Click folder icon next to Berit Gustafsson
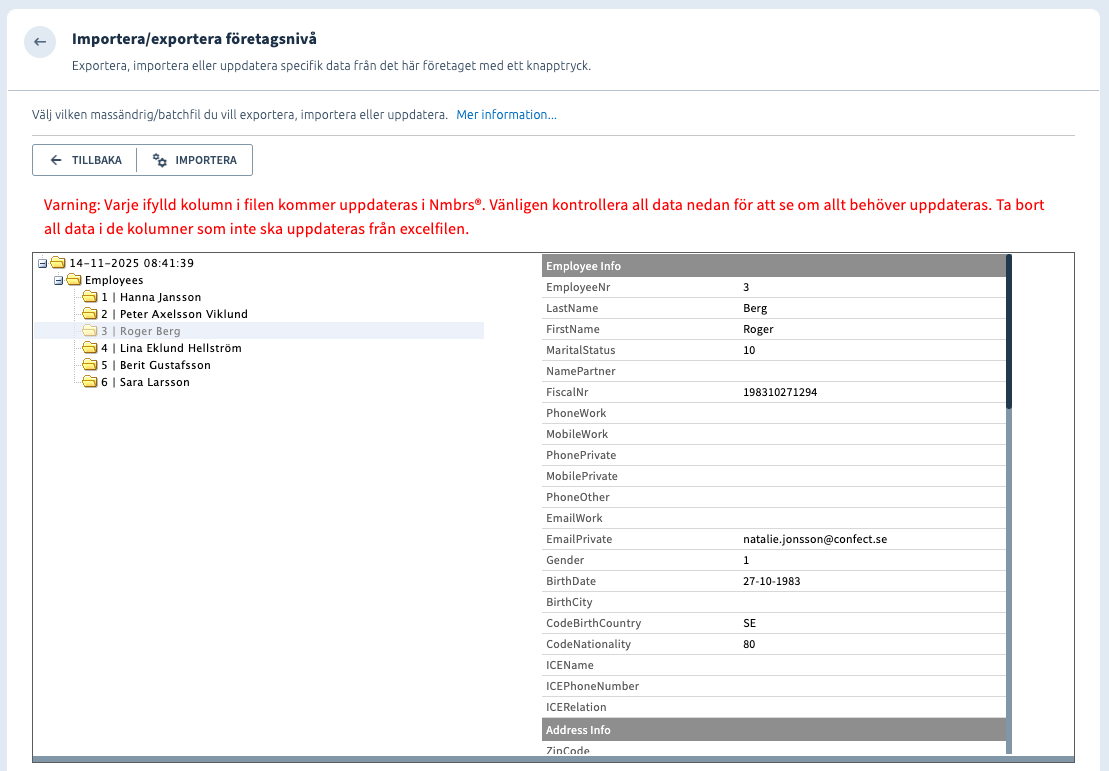 [90, 365]
